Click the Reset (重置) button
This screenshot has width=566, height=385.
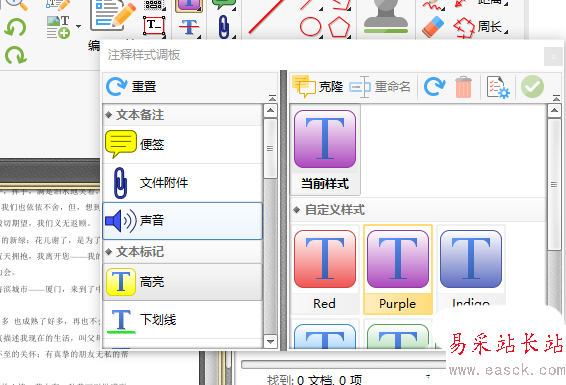coord(131,87)
